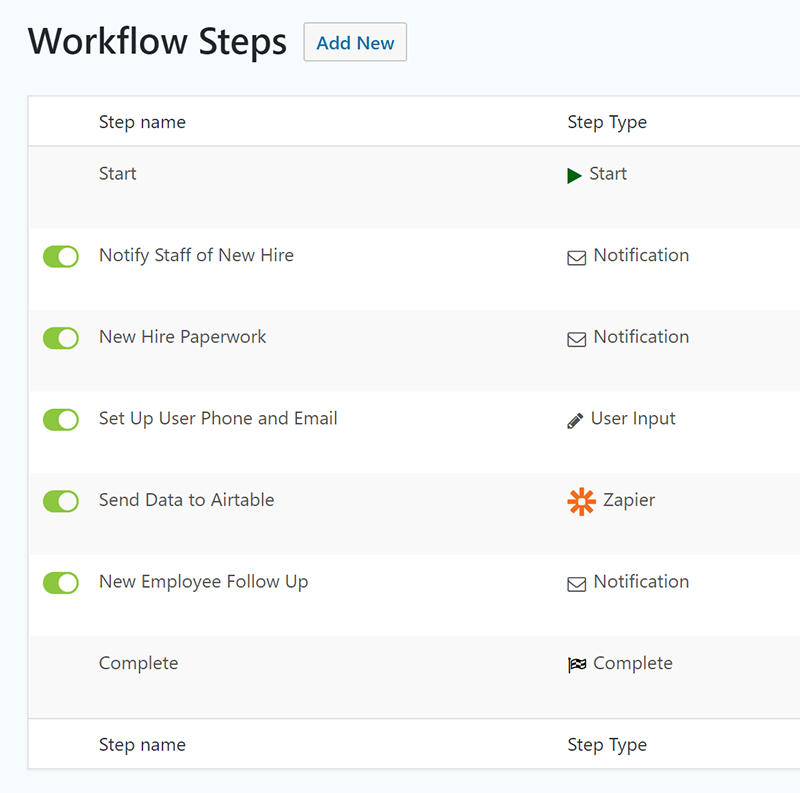Screen dimensions: 800x793
Task: Click envelope icon for Notify Staff step
Action: (577, 258)
